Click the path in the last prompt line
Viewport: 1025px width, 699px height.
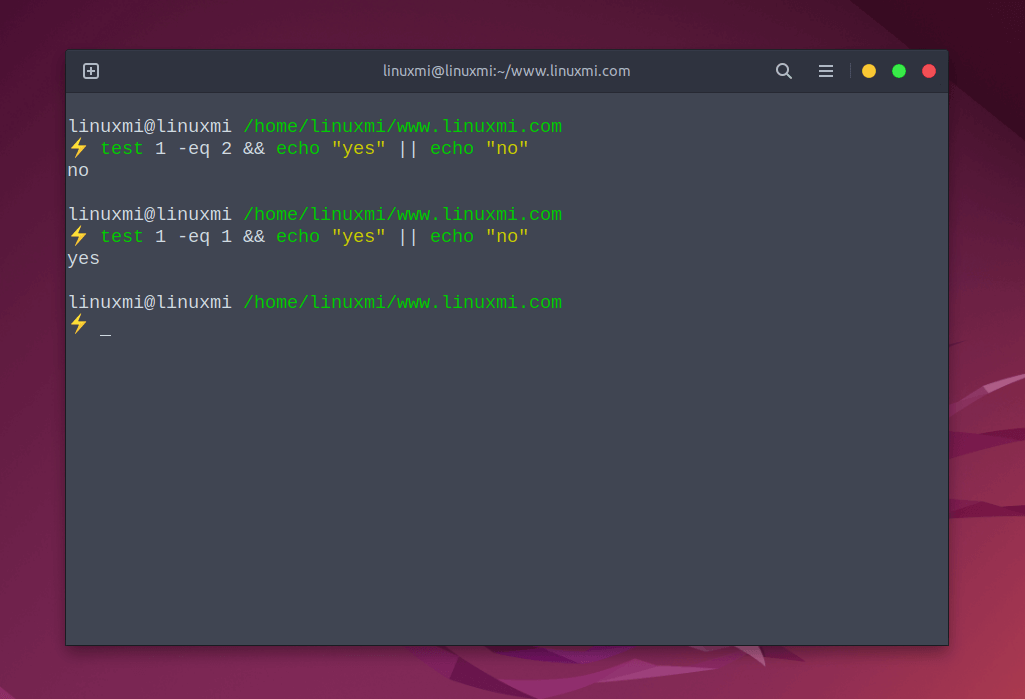point(402,303)
